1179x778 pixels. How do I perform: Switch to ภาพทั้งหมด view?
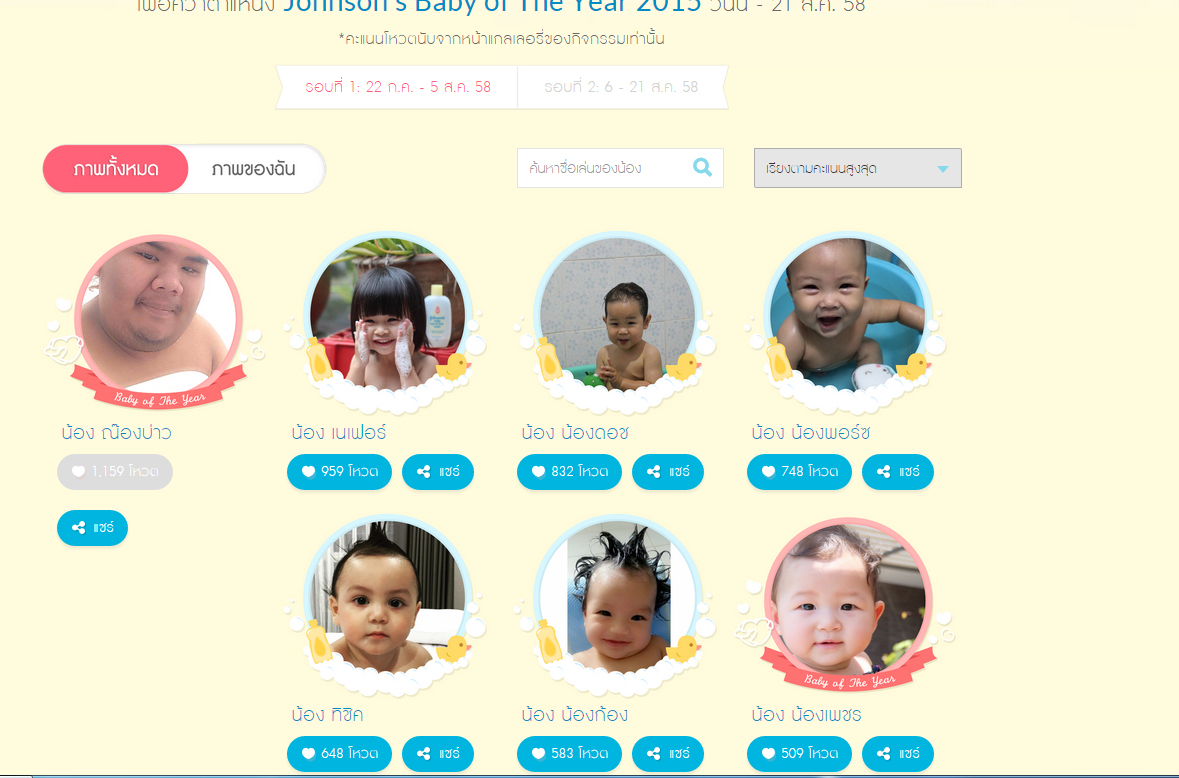click(x=116, y=168)
